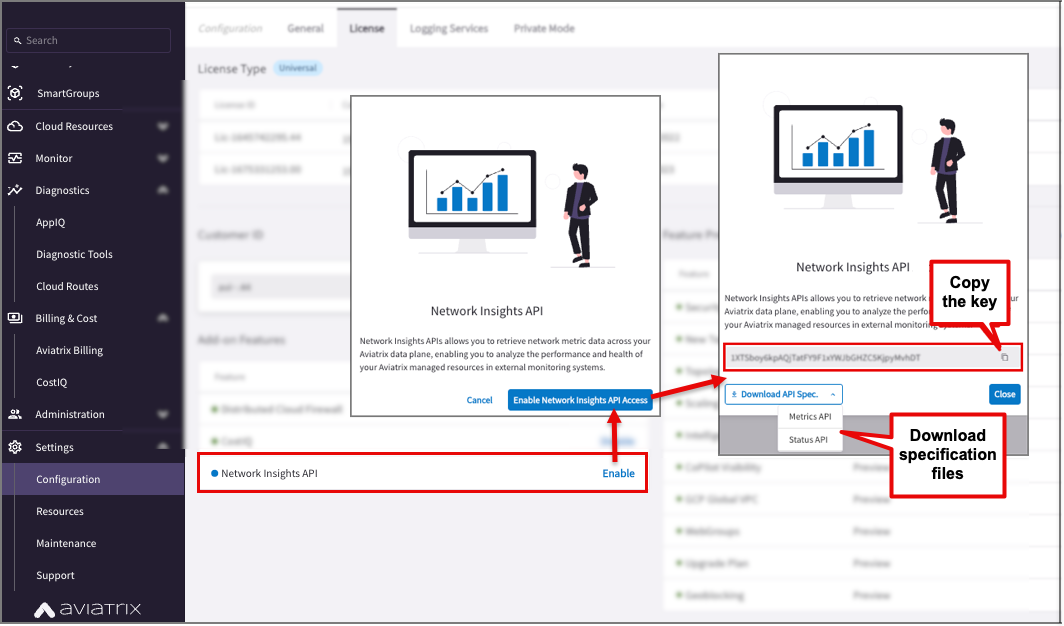Close the Network Insights API dialog
This screenshot has height=626, width=1064.
(1005, 394)
